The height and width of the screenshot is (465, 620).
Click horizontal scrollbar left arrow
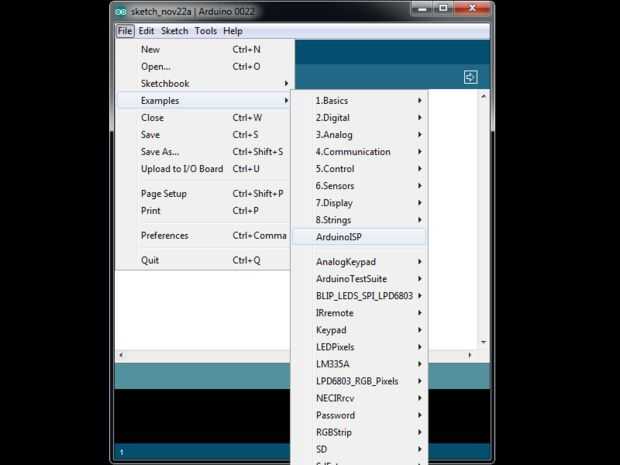pos(121,355)
